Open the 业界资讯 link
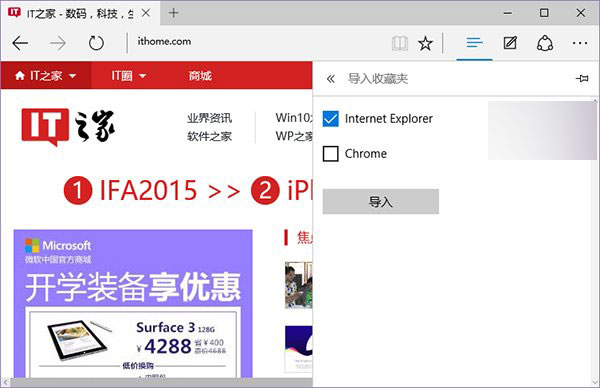600x388 pixels. pyautogui.click(x=209, y=118)
